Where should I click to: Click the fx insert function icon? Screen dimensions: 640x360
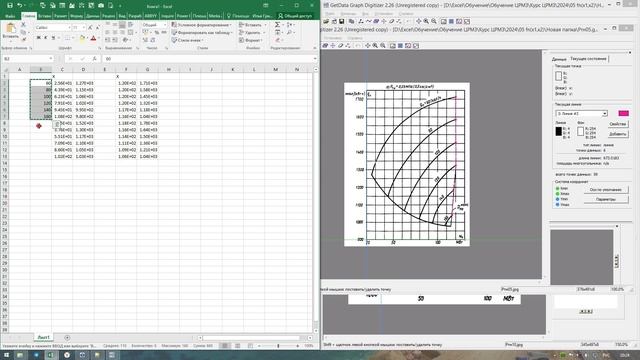[94, 59]
